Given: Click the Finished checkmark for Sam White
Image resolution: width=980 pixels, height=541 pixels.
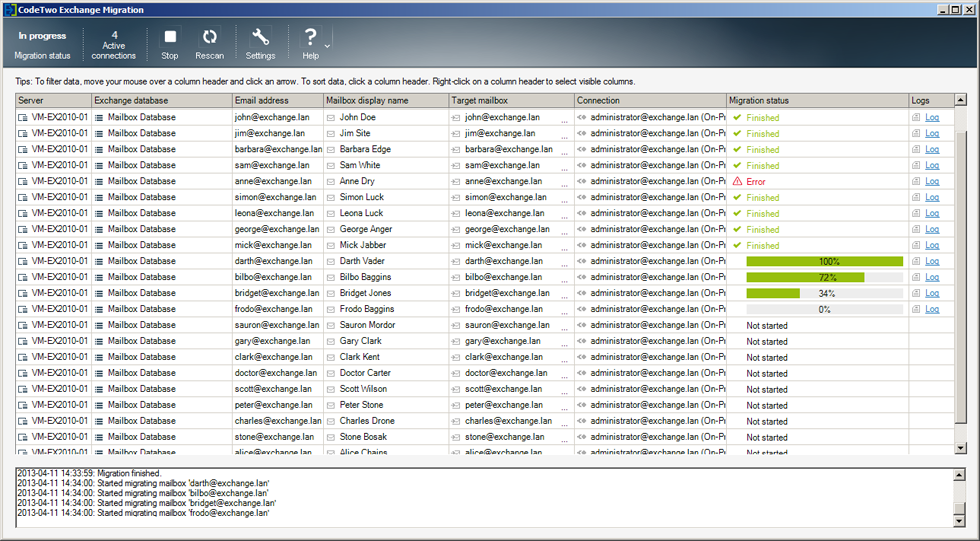Looking at the screenshot, I should click(x=738, y=166).
